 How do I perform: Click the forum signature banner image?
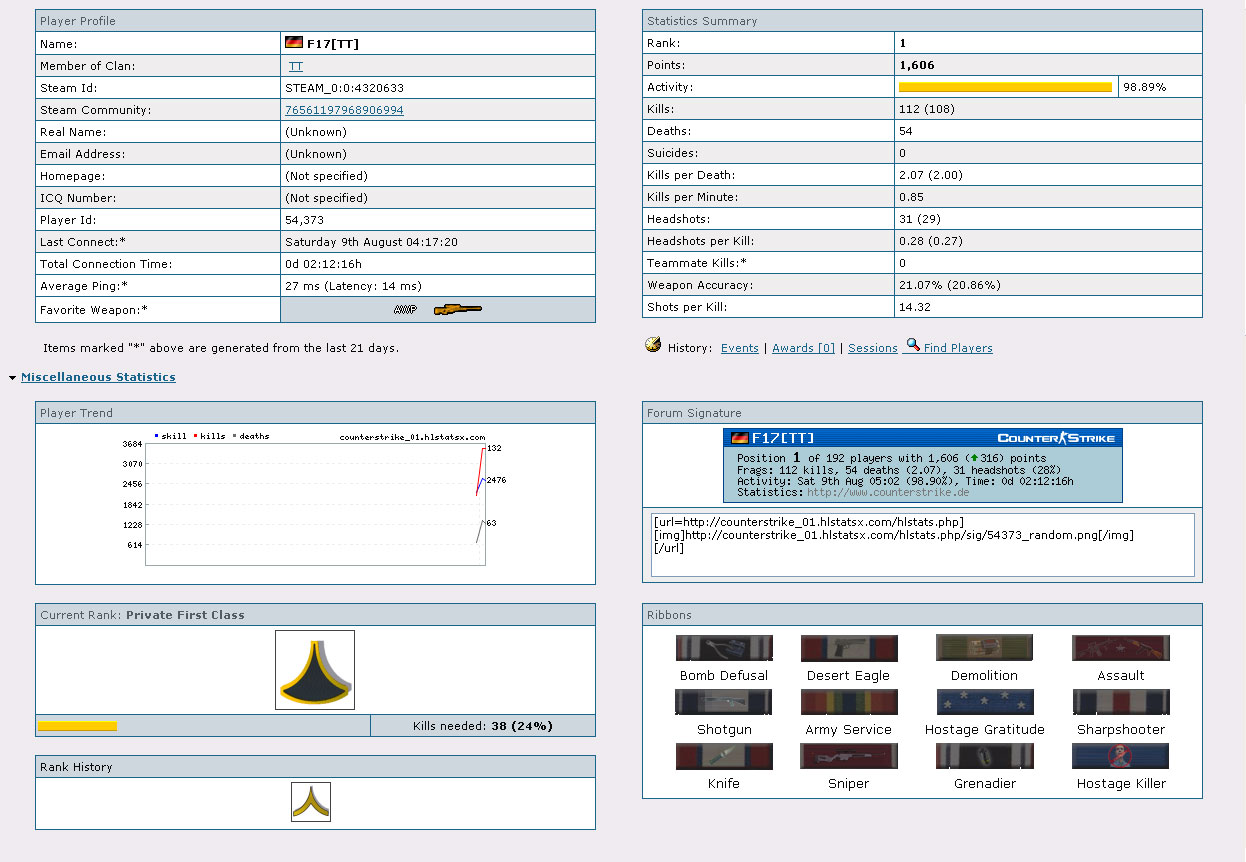922,465
